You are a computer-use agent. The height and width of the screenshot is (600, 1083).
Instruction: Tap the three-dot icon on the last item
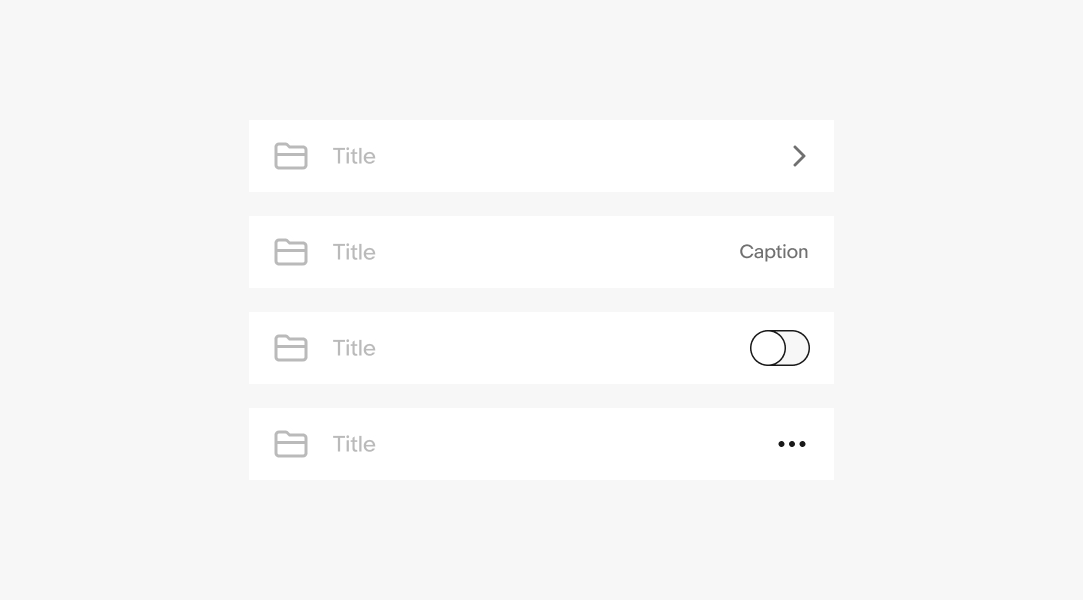(x=791, y=444)
